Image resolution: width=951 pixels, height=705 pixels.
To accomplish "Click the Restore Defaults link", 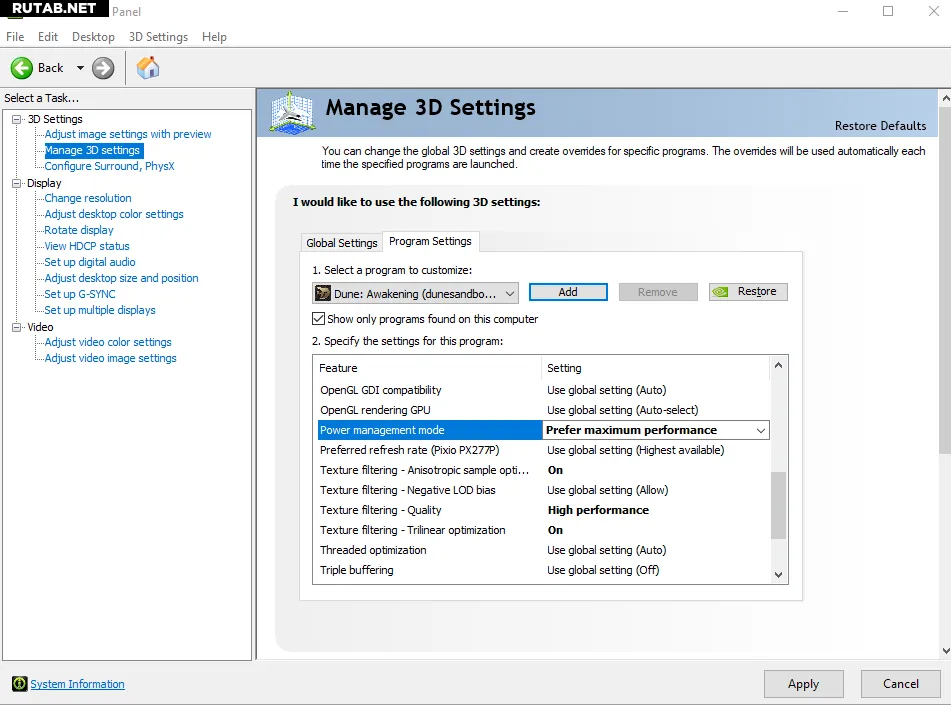I will [x=880, y=126].
